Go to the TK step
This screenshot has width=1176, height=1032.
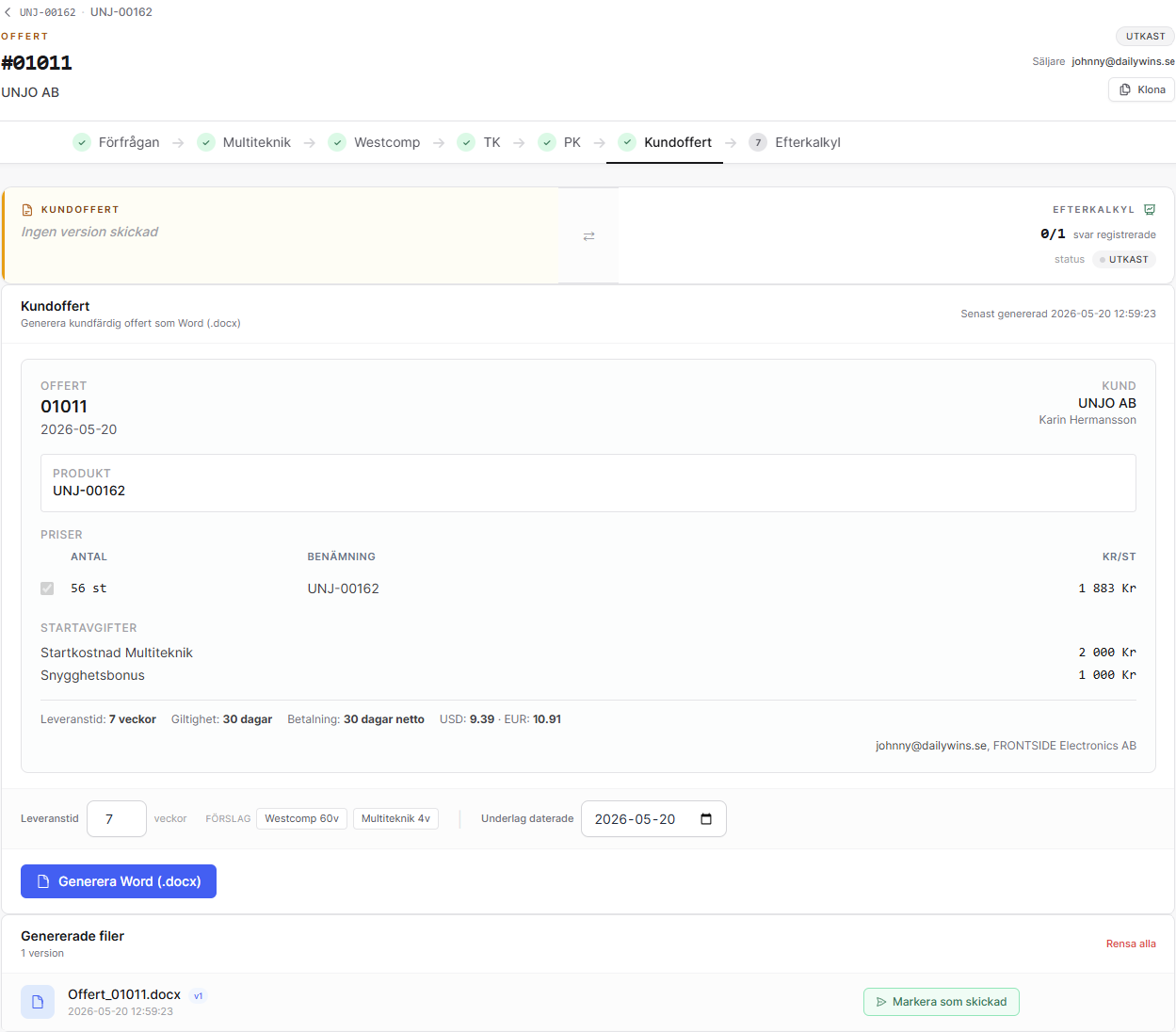479,142
